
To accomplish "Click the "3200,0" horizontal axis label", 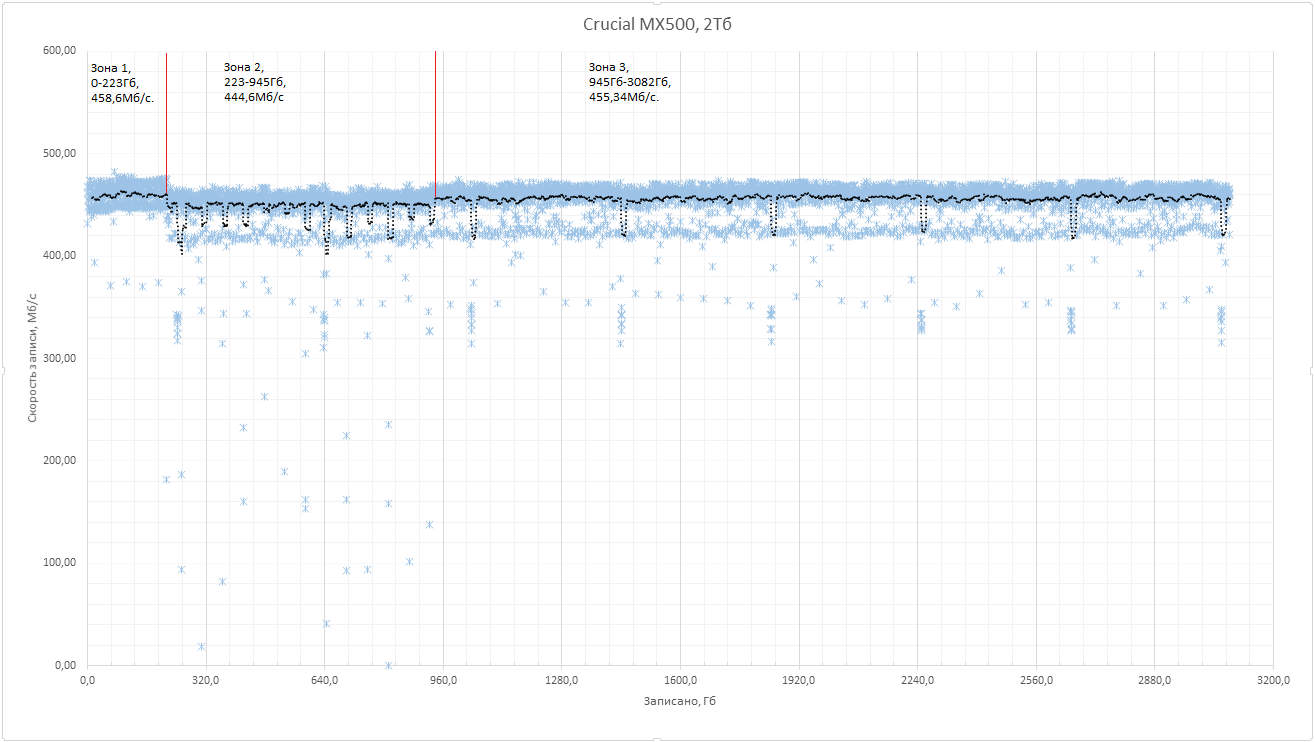I will click(1273, 681).
